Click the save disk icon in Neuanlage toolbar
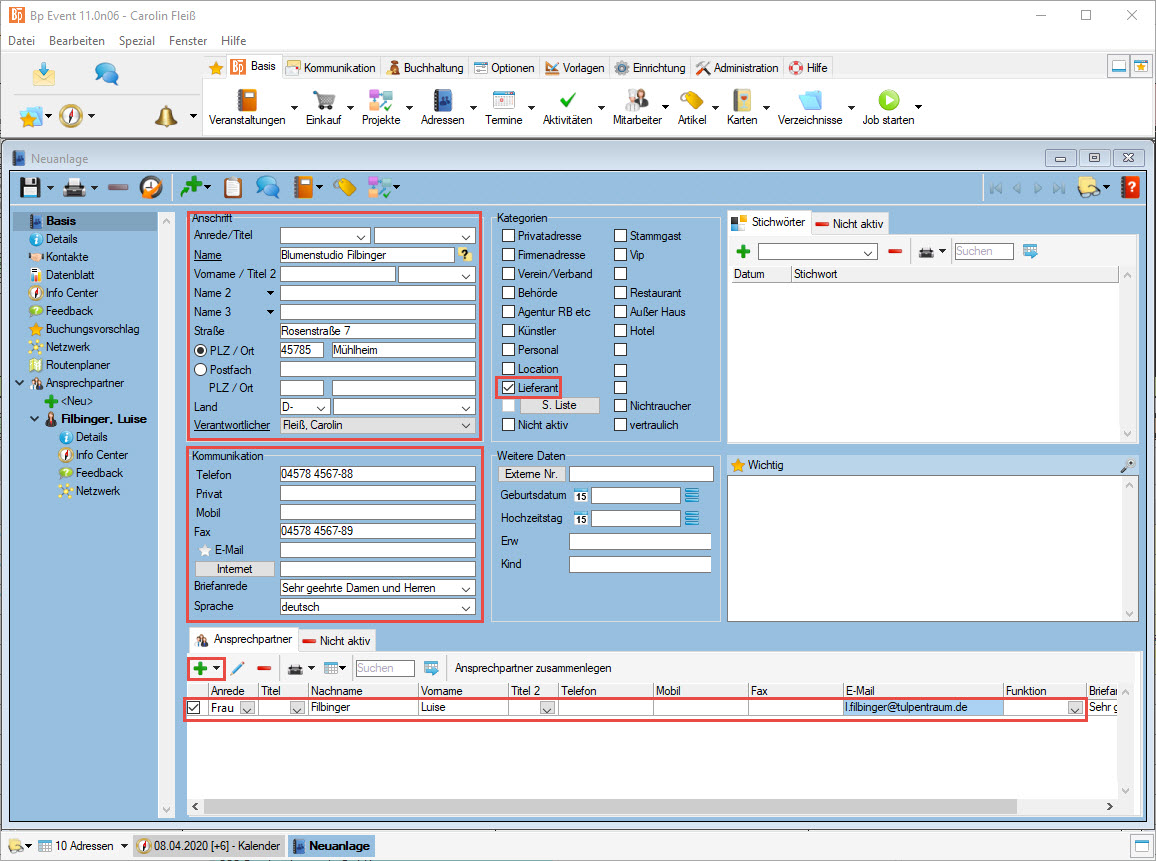This screenshot has width=1156, height=861. (30, 187)
